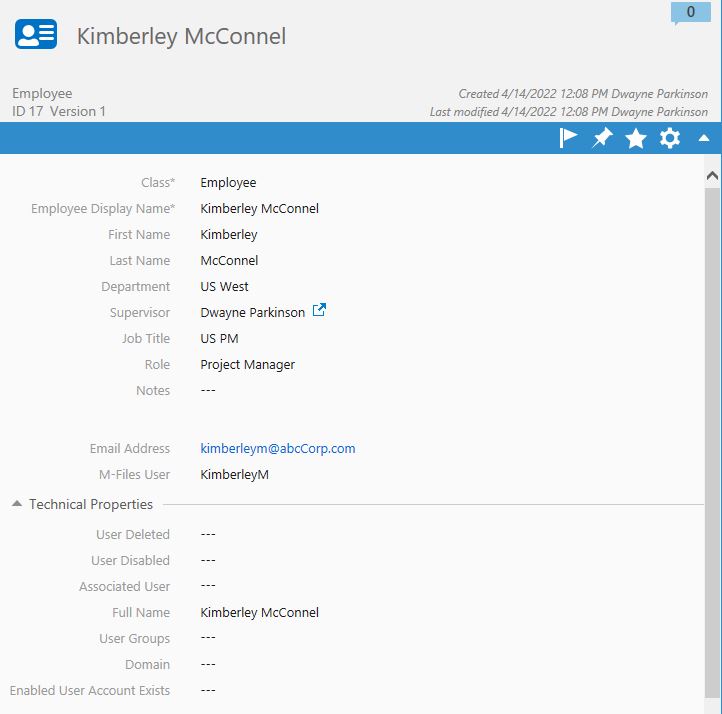Click the Last Name value McConnel
722x714 pixels.
click(x=229, y=261)
